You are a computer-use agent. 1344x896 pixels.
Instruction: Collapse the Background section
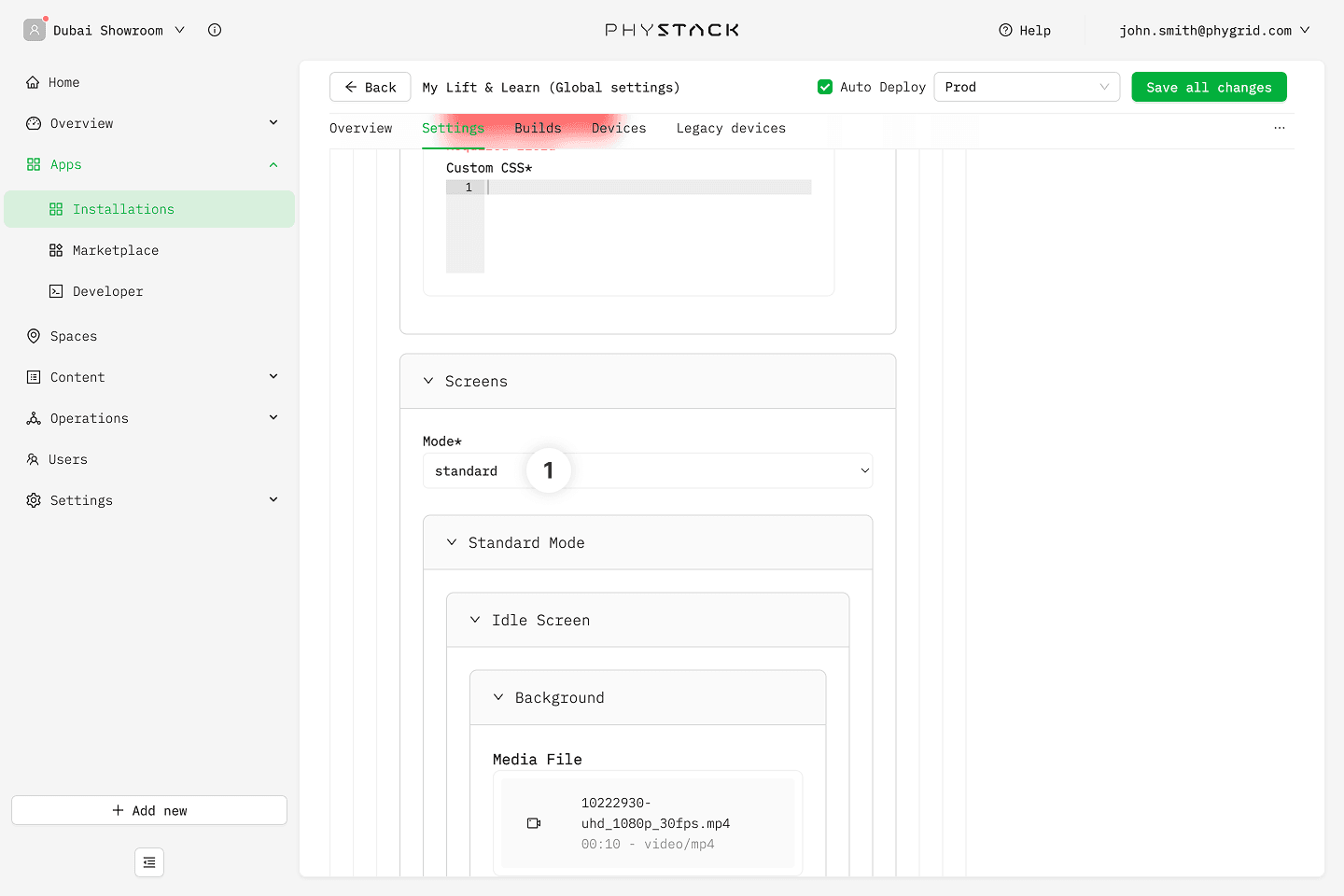[498, 697]
